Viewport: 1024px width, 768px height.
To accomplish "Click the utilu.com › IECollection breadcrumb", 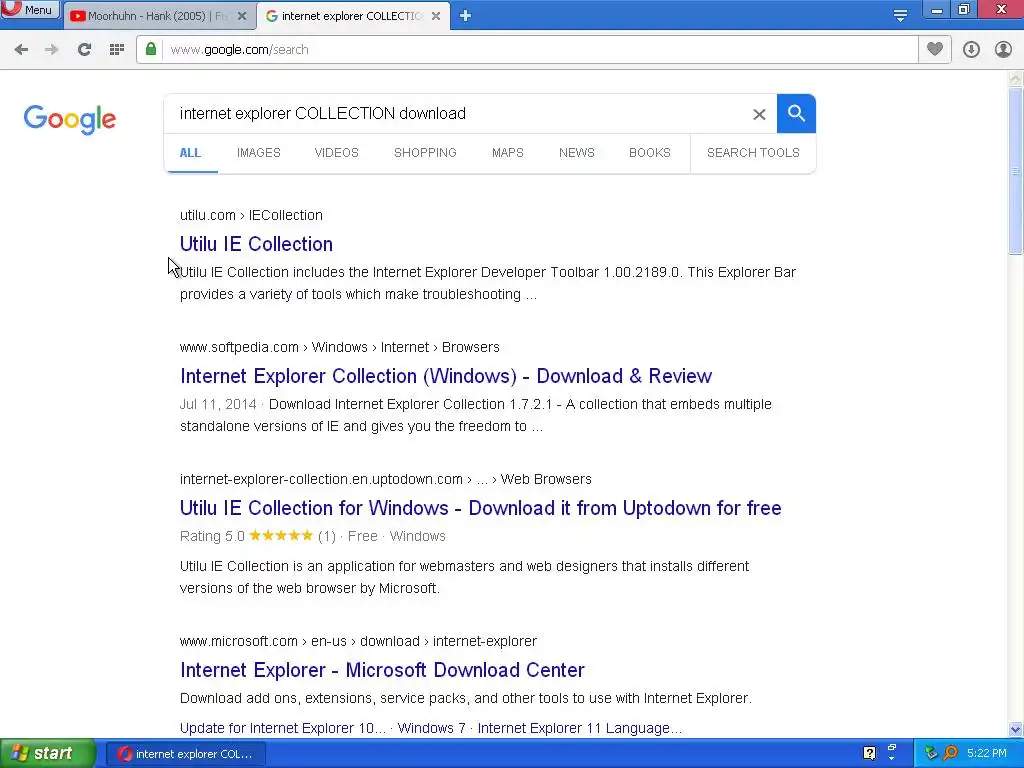I will [251, 215].
